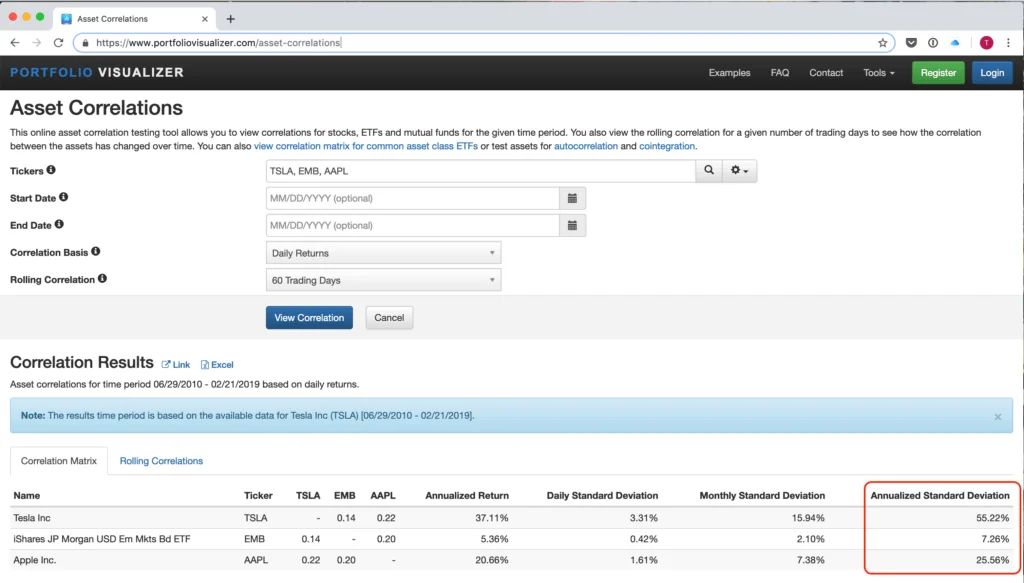This screenshot has width=1024, height=583.
Task: Click the 15.94% monthly deviation value
Action: point(808,518)
